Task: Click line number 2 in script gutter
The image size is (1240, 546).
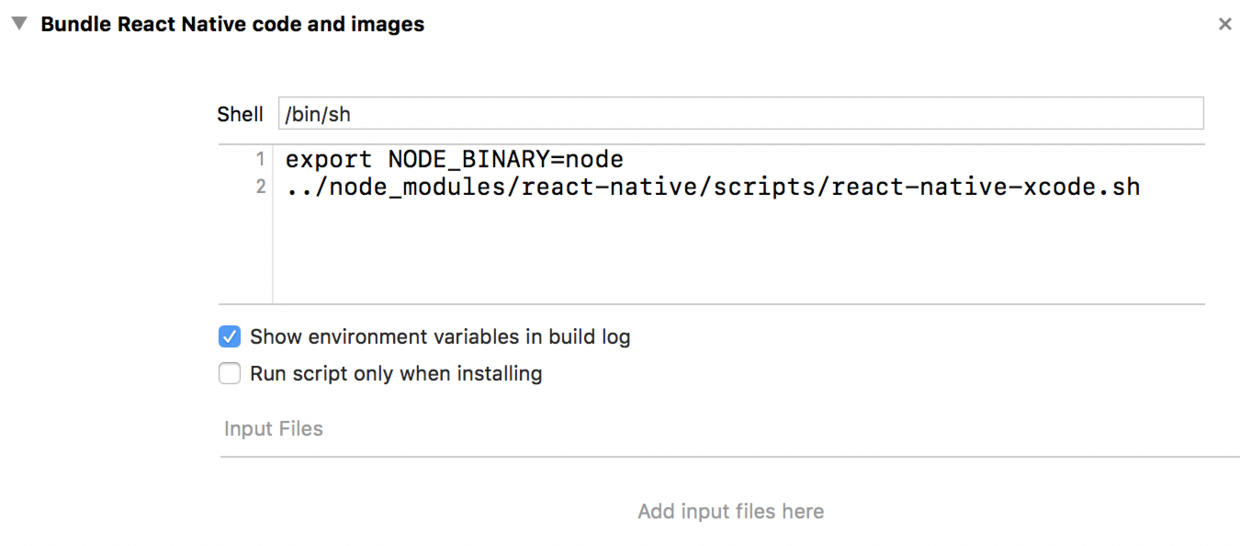Action: click(260, 187)
